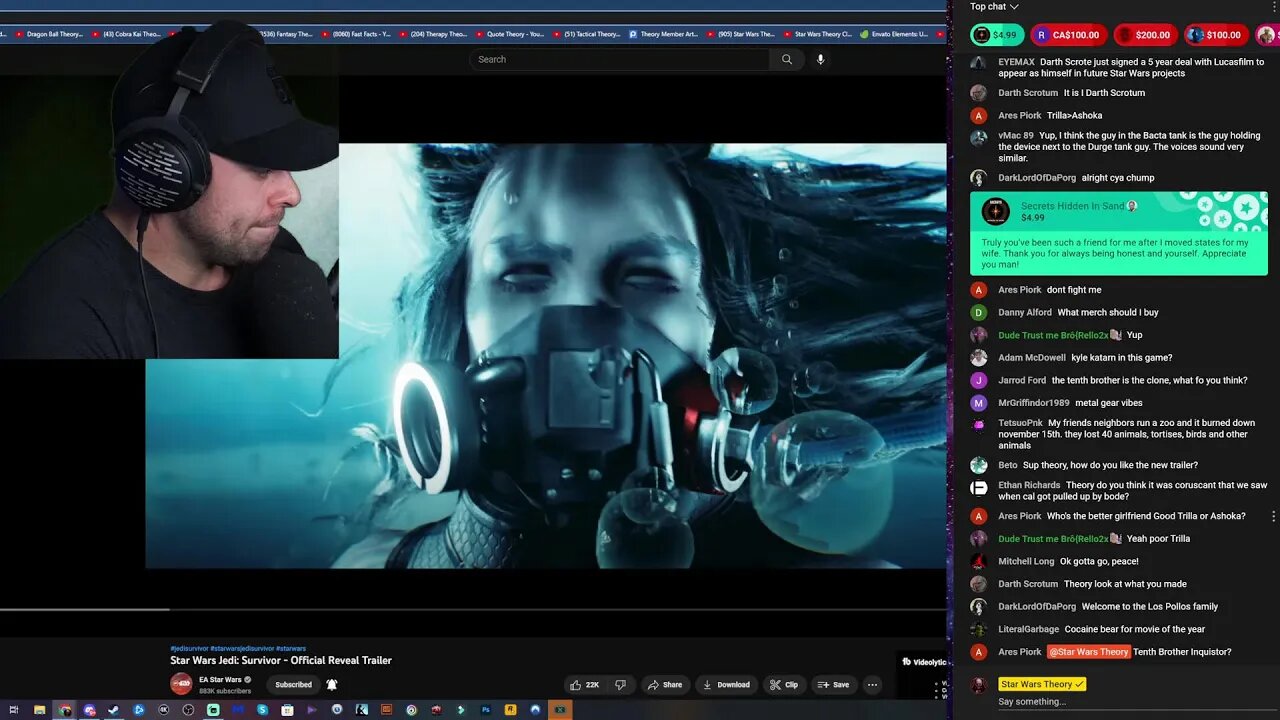Click the #starwarsjedisurvivor hashtag link
The image size is (1280, 720).
(242, 648)
